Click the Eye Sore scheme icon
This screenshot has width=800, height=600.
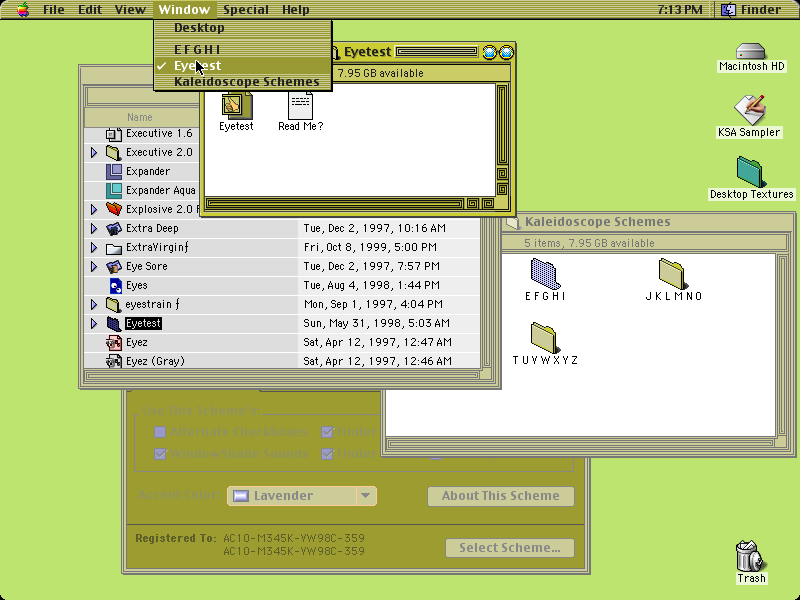(114, 266)
